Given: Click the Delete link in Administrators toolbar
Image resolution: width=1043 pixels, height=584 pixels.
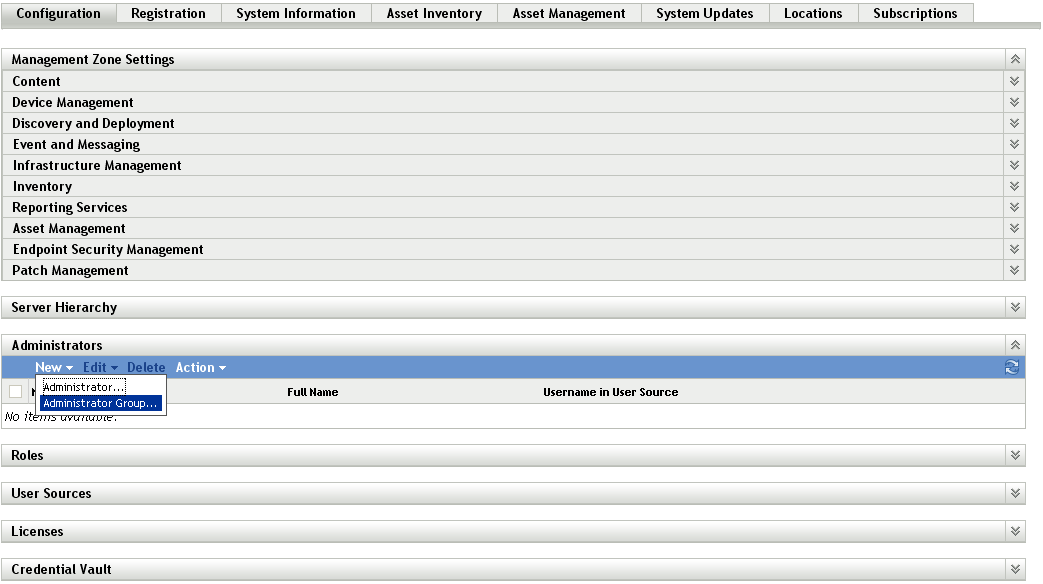Looking at the screenshot, I should click(146, 367).
